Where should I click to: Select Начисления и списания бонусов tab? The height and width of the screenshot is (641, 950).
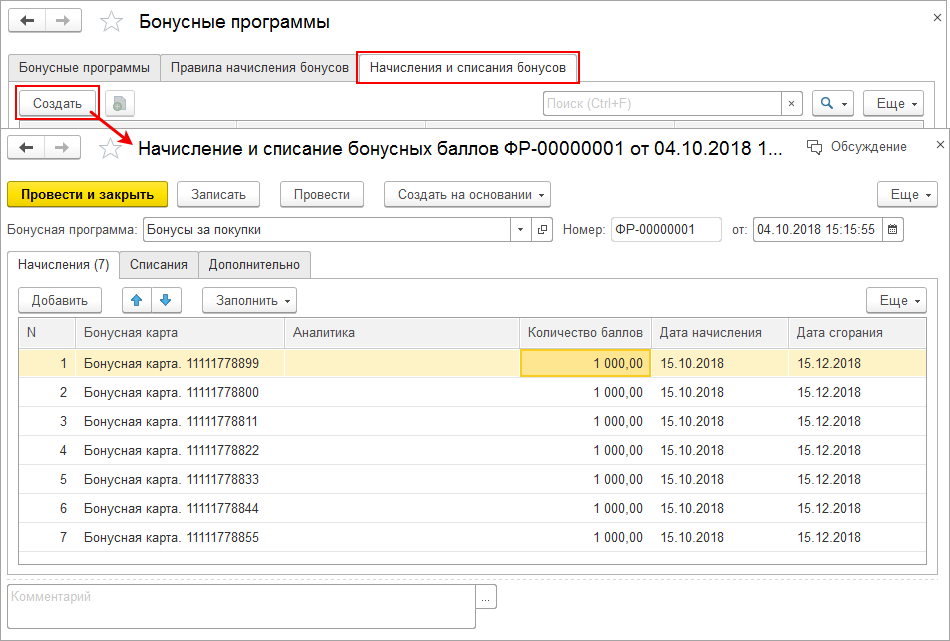[468, 67]
